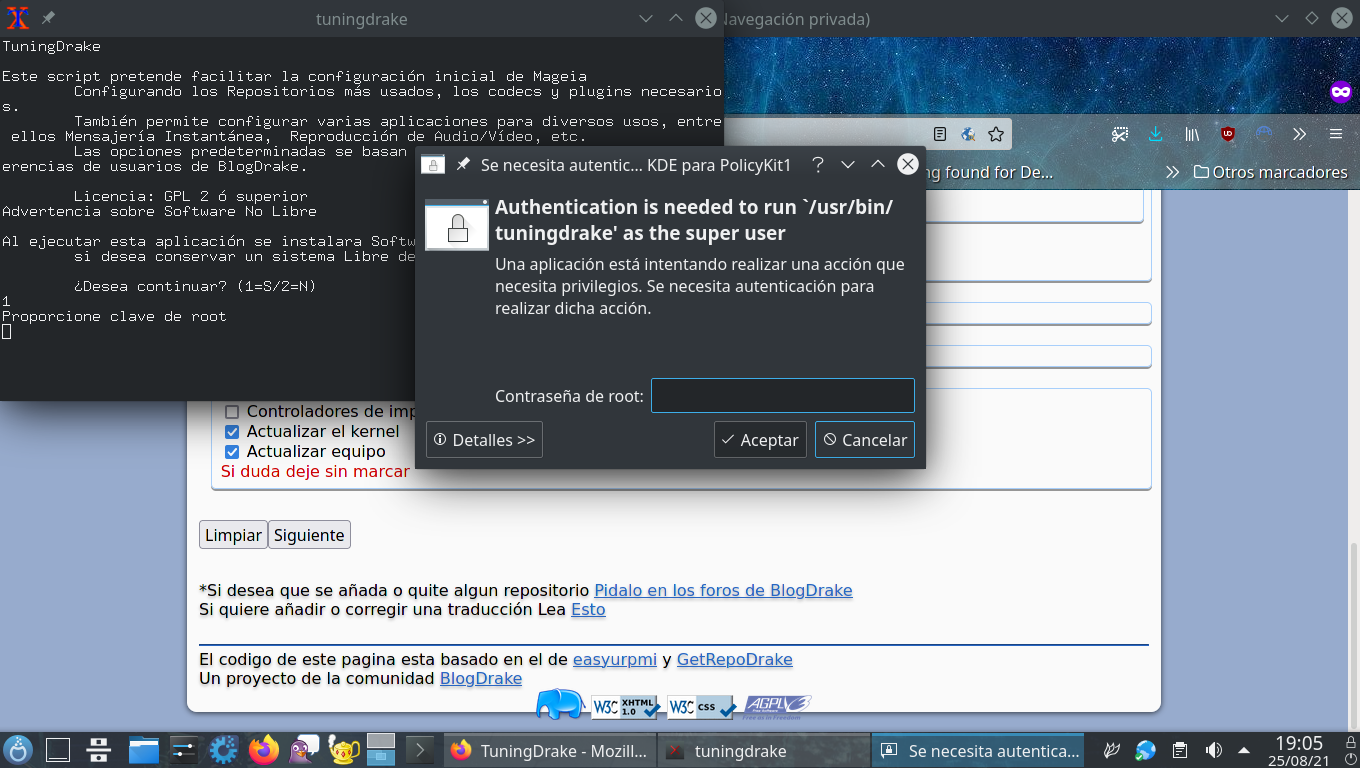This screenshot has width=1360, height=768.
Task: Click the globe translate icon in address bar
Action: coord(968,134)
